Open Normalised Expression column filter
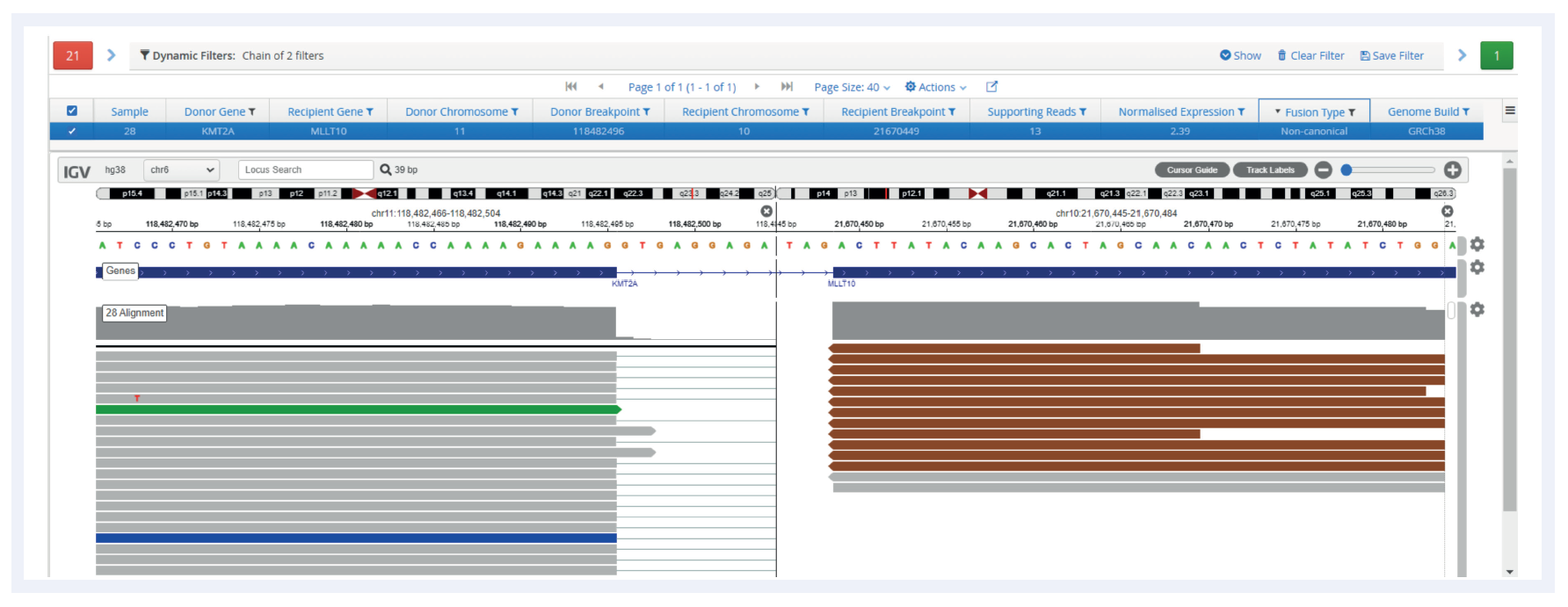This screenshot has width=1568, height=607. 1241,112
